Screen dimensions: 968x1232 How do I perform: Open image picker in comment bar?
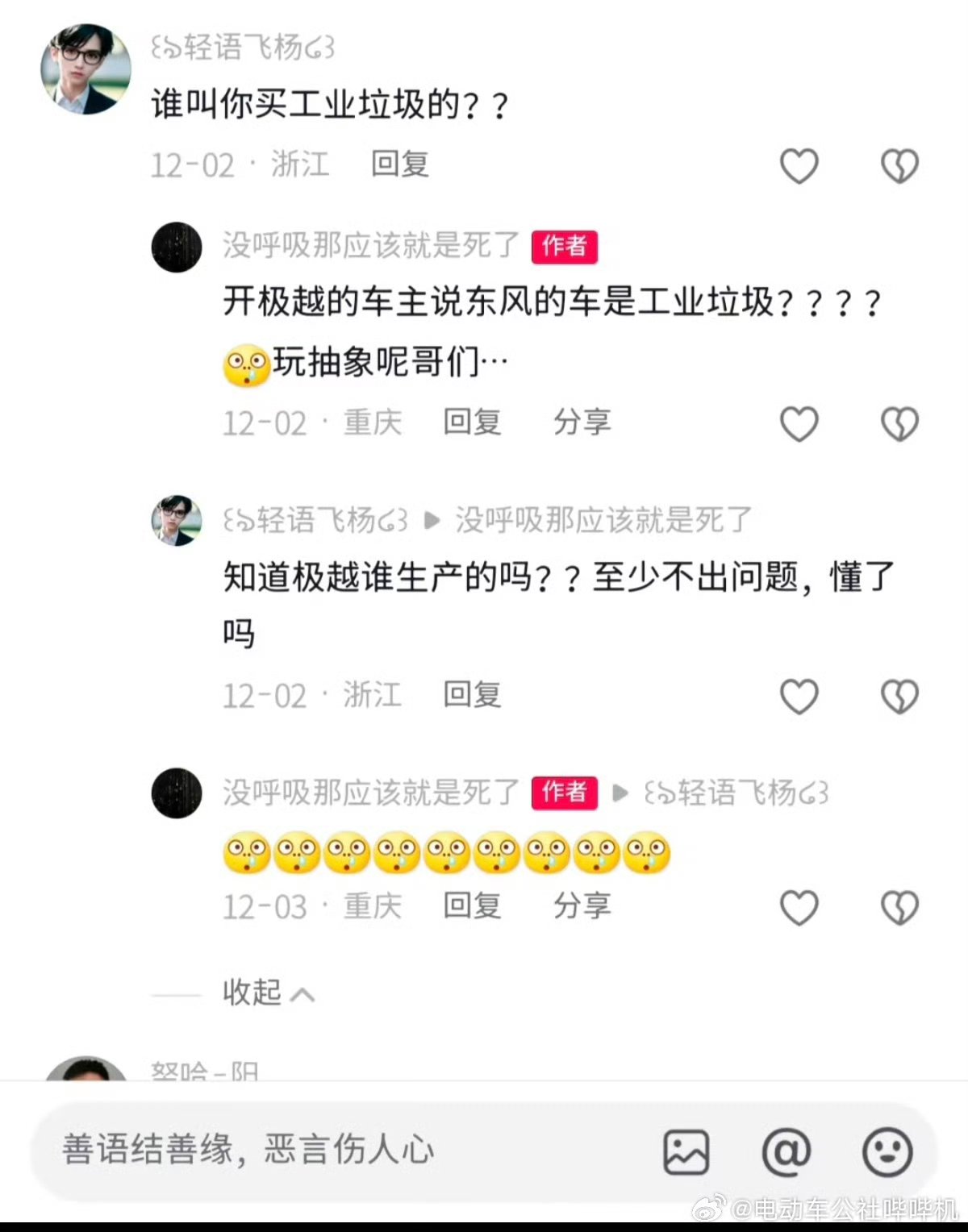(686, 1151)
